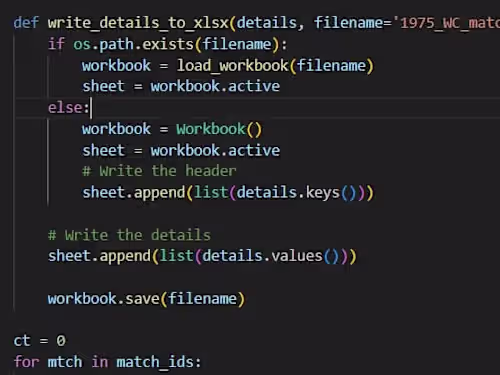Click the ct = 0 assignment
This screenshot has width=500, height=375.
tap(40, 341)
